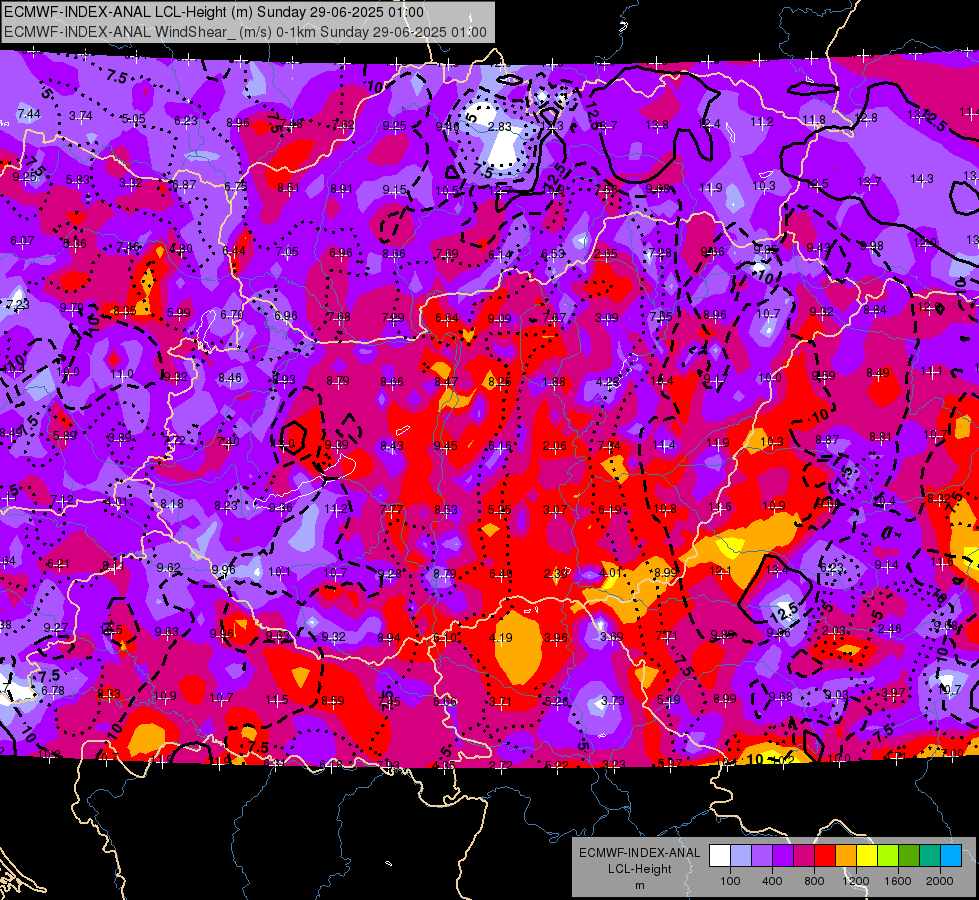The height and width of the screenshot is (900, 979).
Task: Click the 10.3 value near the top right
Action: (764, 185)
